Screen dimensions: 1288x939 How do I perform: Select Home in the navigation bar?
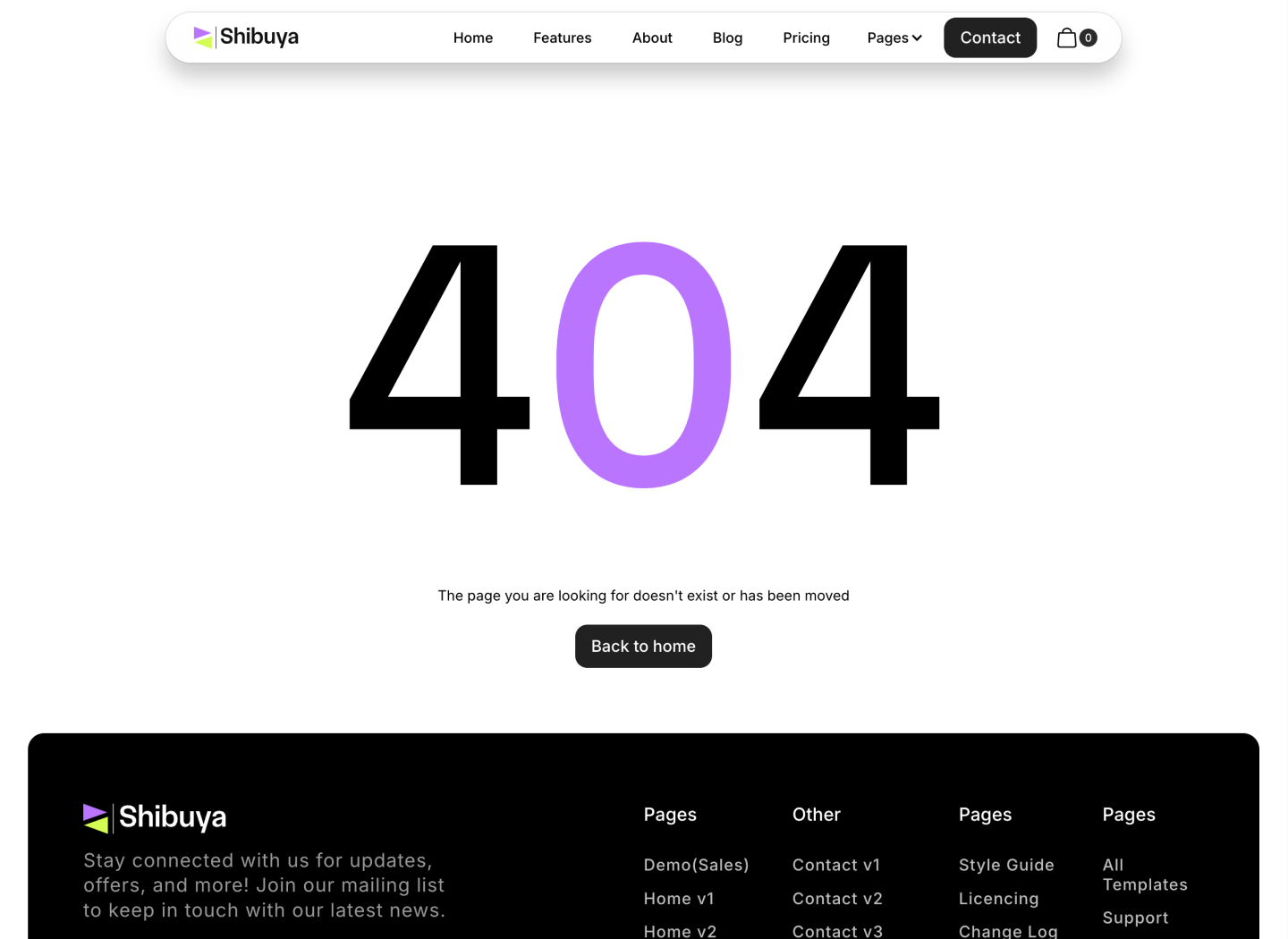pyautogui.click(x=472, y=38)
